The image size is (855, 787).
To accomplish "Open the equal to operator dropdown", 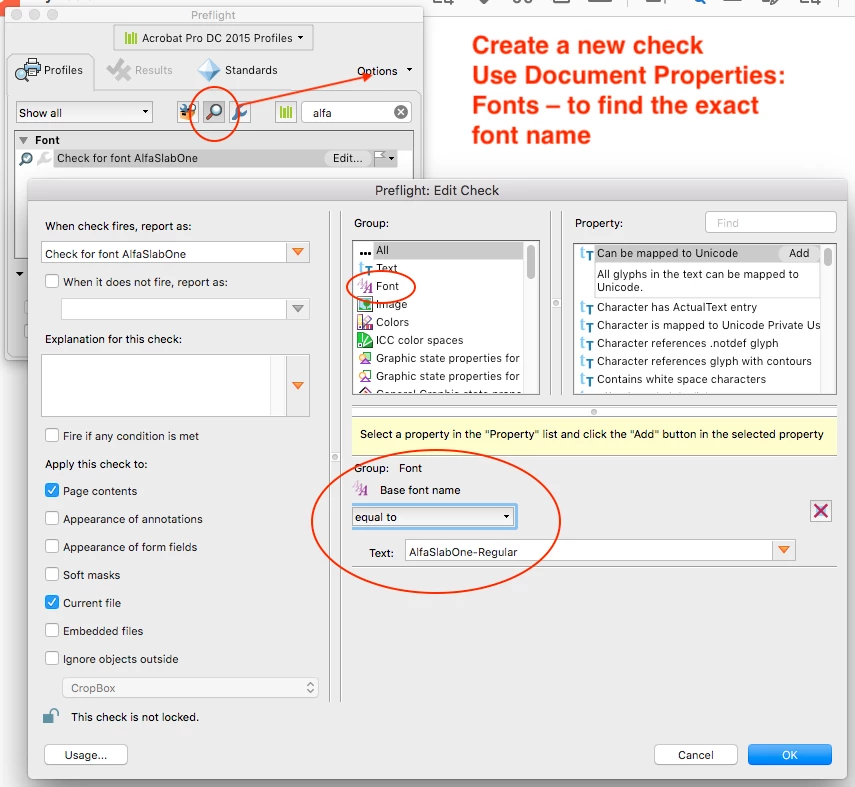I will [x=434, y=516].
